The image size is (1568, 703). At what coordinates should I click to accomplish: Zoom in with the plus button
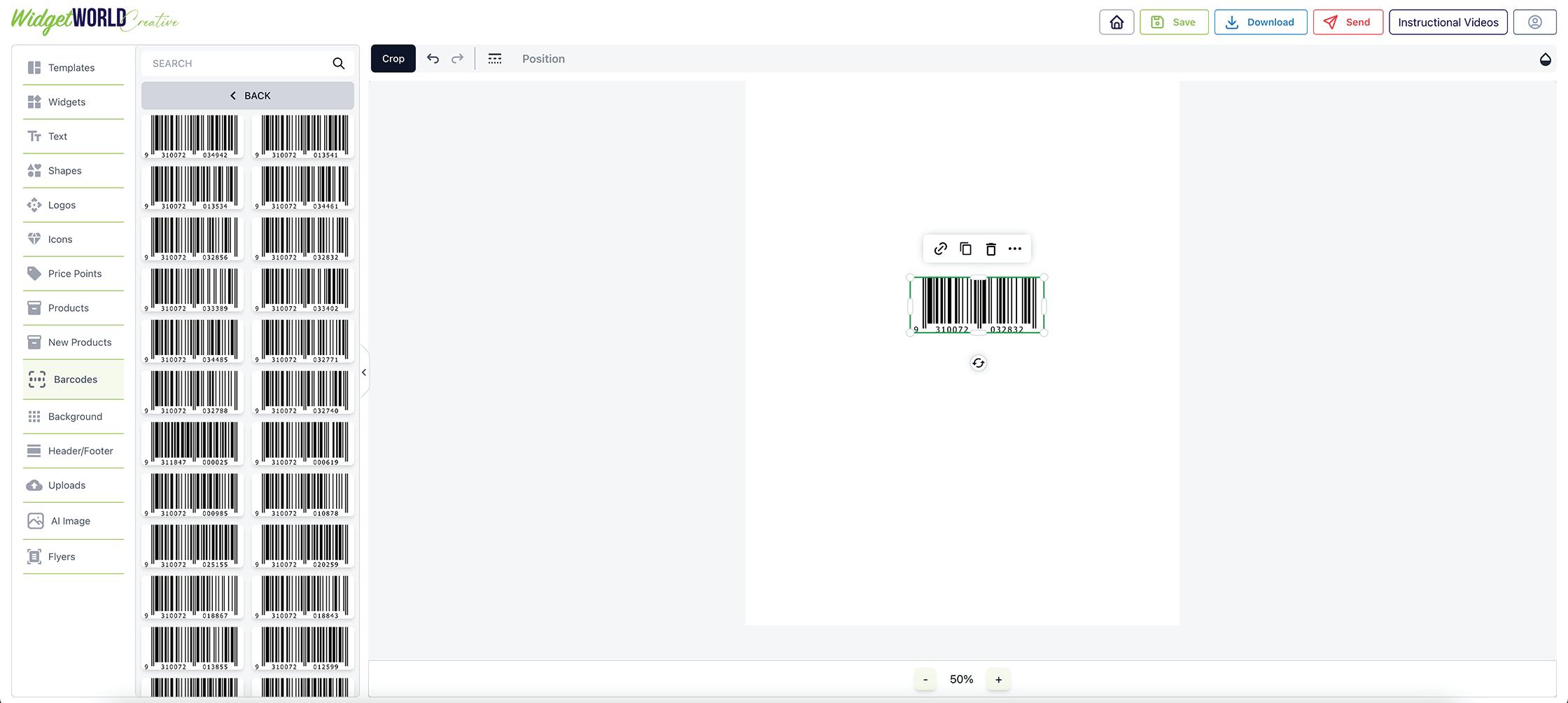coord(999,679)
